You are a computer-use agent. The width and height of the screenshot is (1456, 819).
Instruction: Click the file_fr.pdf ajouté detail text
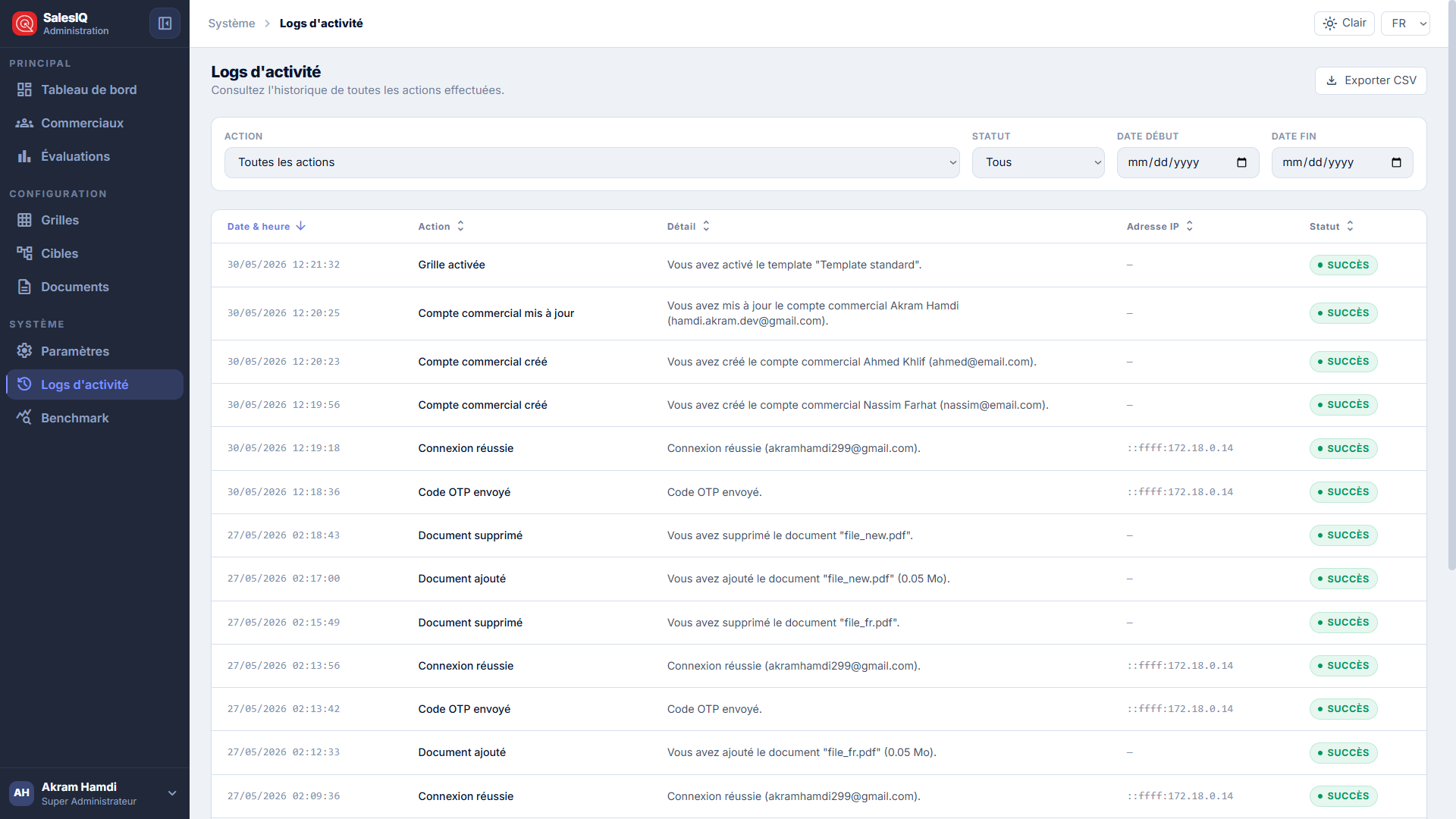coord(802,752)
